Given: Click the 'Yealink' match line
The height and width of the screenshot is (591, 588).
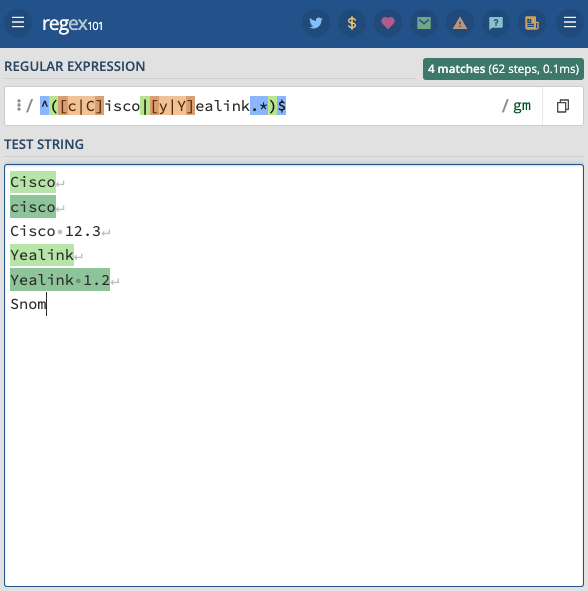Looking at the screenshot, I should pyautogui.click(x=42, y=255).
